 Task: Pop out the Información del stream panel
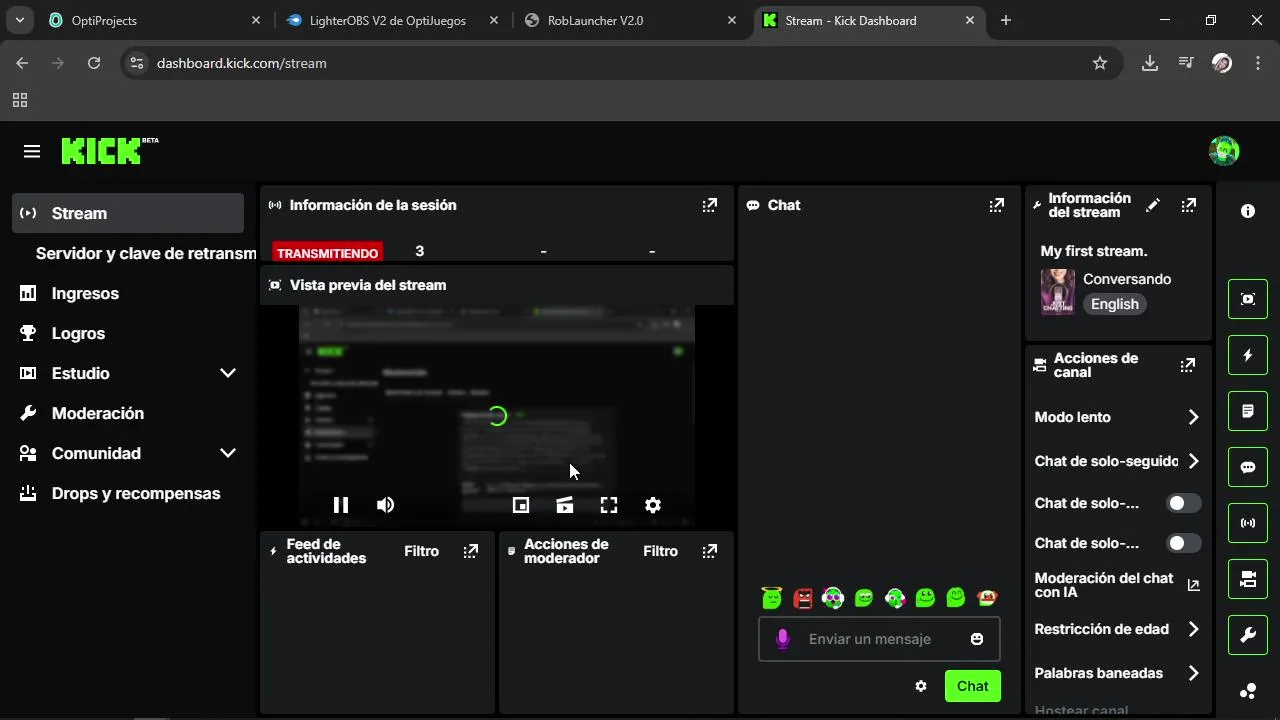click(x=1189, y=205)
